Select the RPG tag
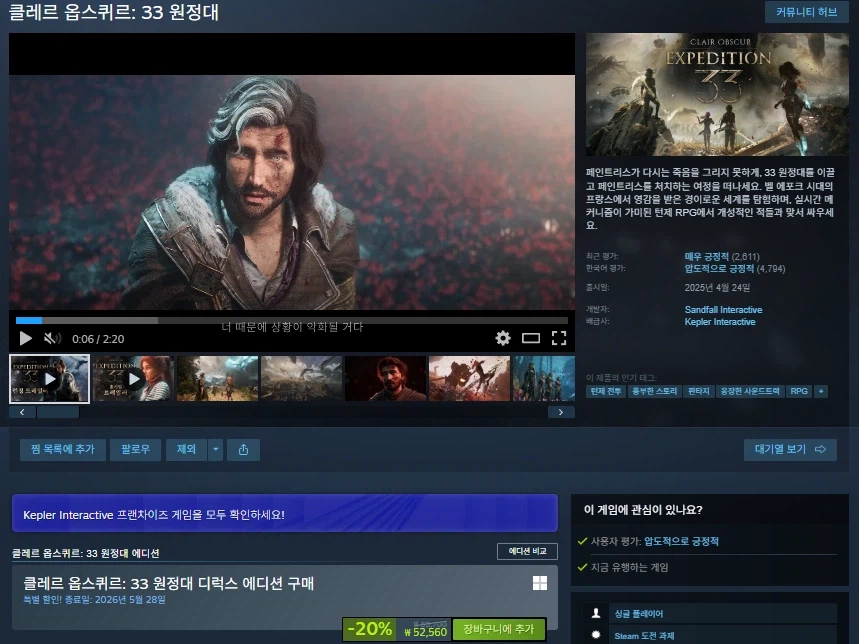The image size is (859, 644). click(799, 391)
